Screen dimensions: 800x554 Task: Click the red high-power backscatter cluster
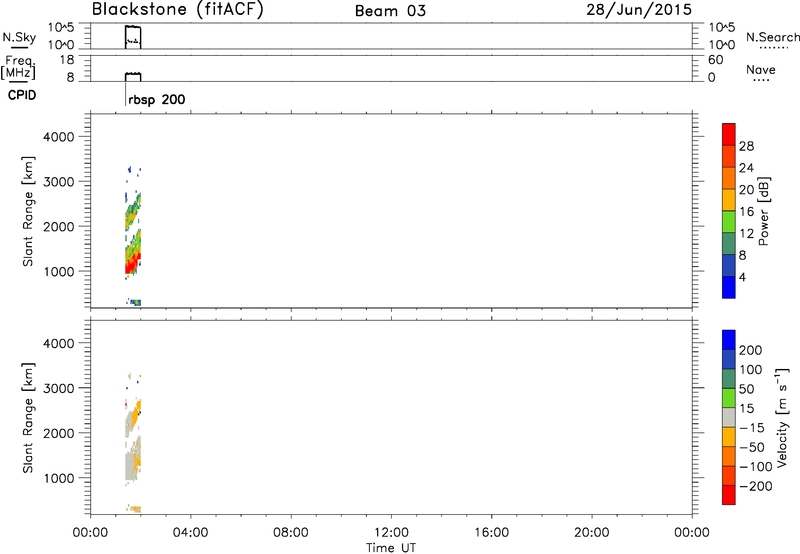point(133,263)
